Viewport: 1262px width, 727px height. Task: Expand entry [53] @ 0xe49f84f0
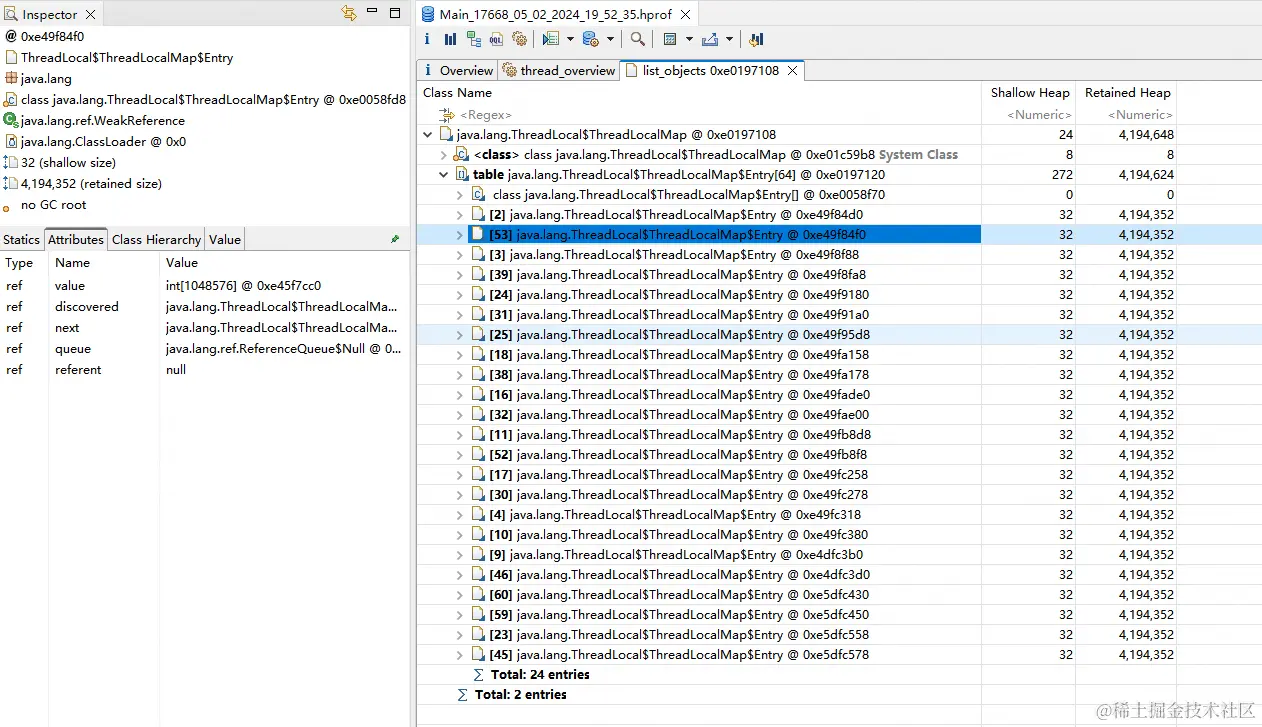(x=460, y=234)
